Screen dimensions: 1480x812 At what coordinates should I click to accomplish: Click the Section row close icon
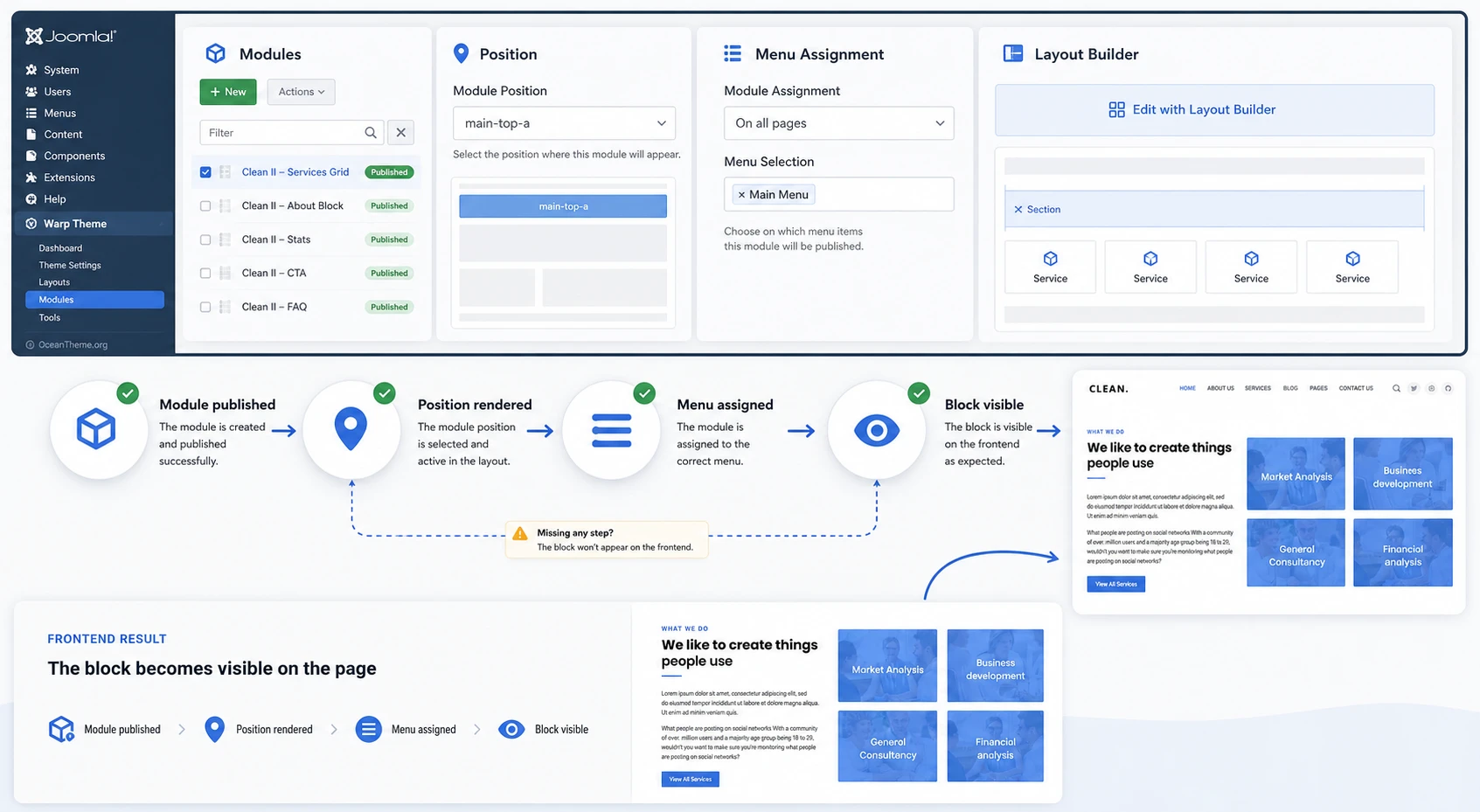1018,210
